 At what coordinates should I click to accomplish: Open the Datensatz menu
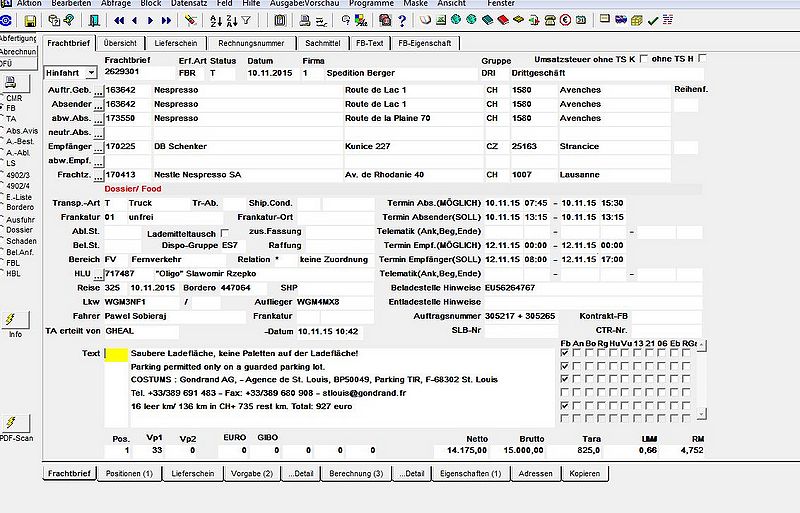point(189,3)
